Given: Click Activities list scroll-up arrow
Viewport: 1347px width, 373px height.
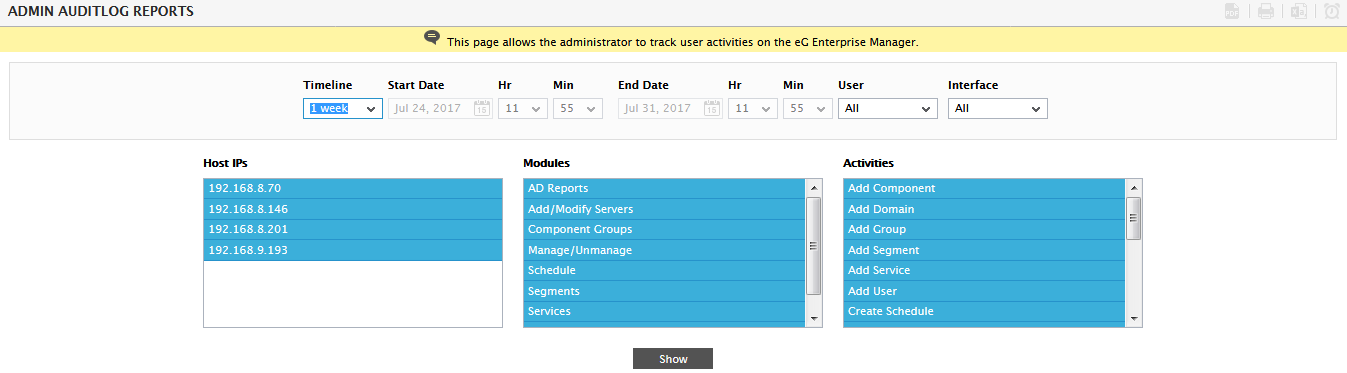Looking at the screenshot, I should pyautogui.click(x=1134, y=188).
